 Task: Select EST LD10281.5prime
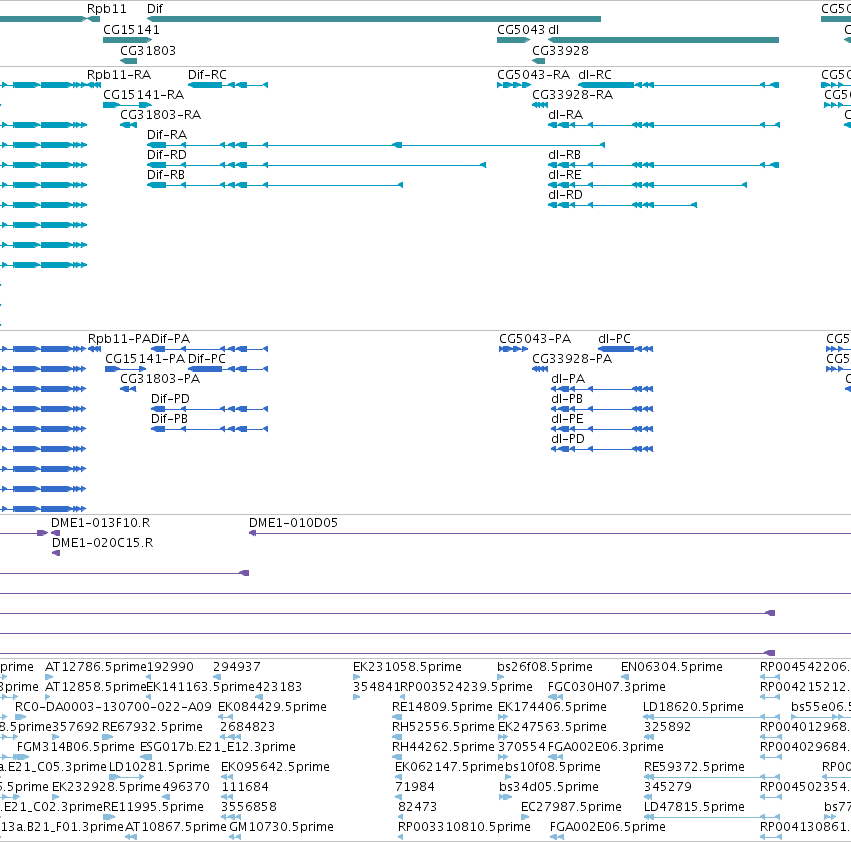click(160, 767)
